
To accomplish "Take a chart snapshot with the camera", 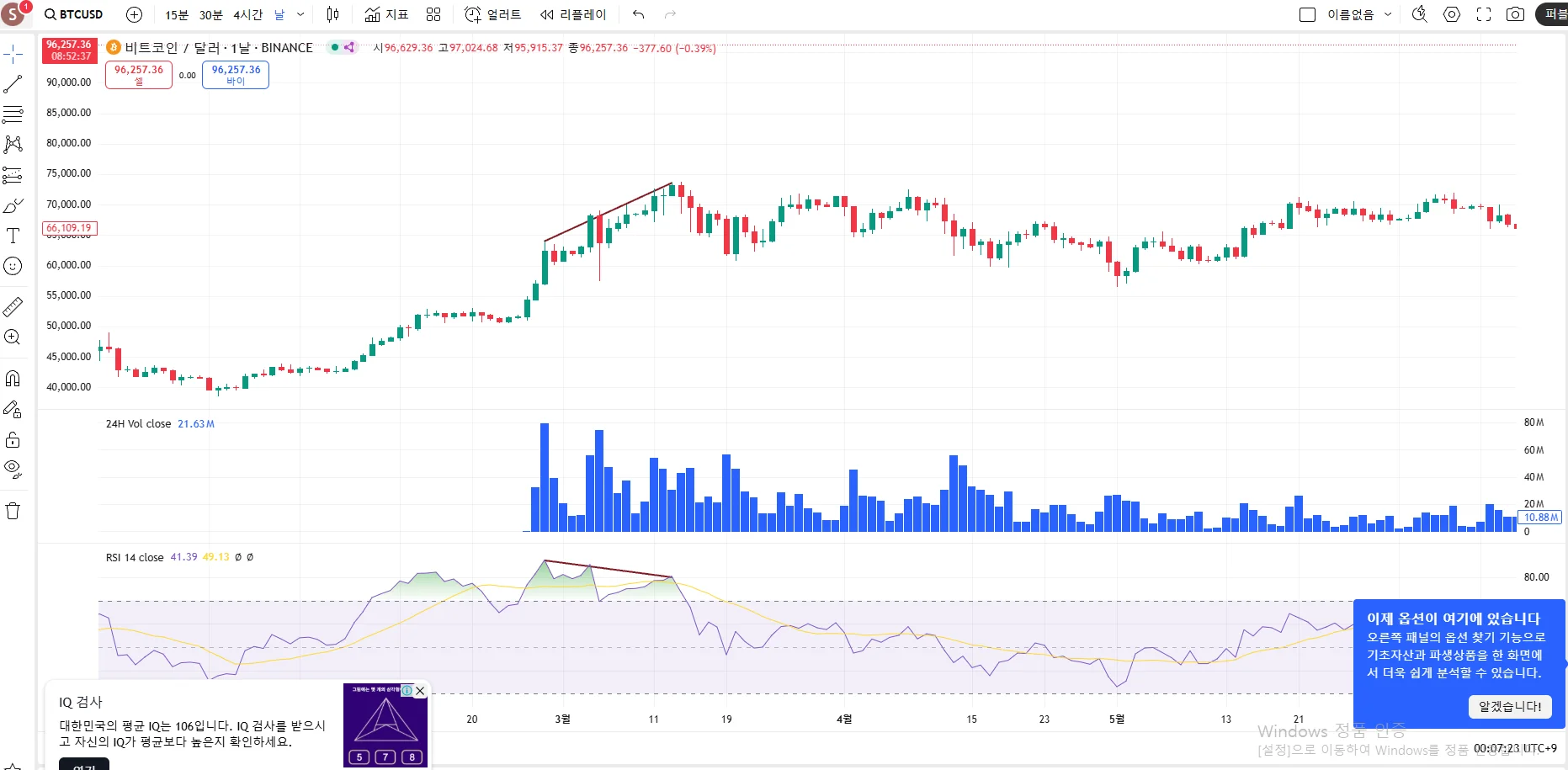I will tap(1515, 14).
